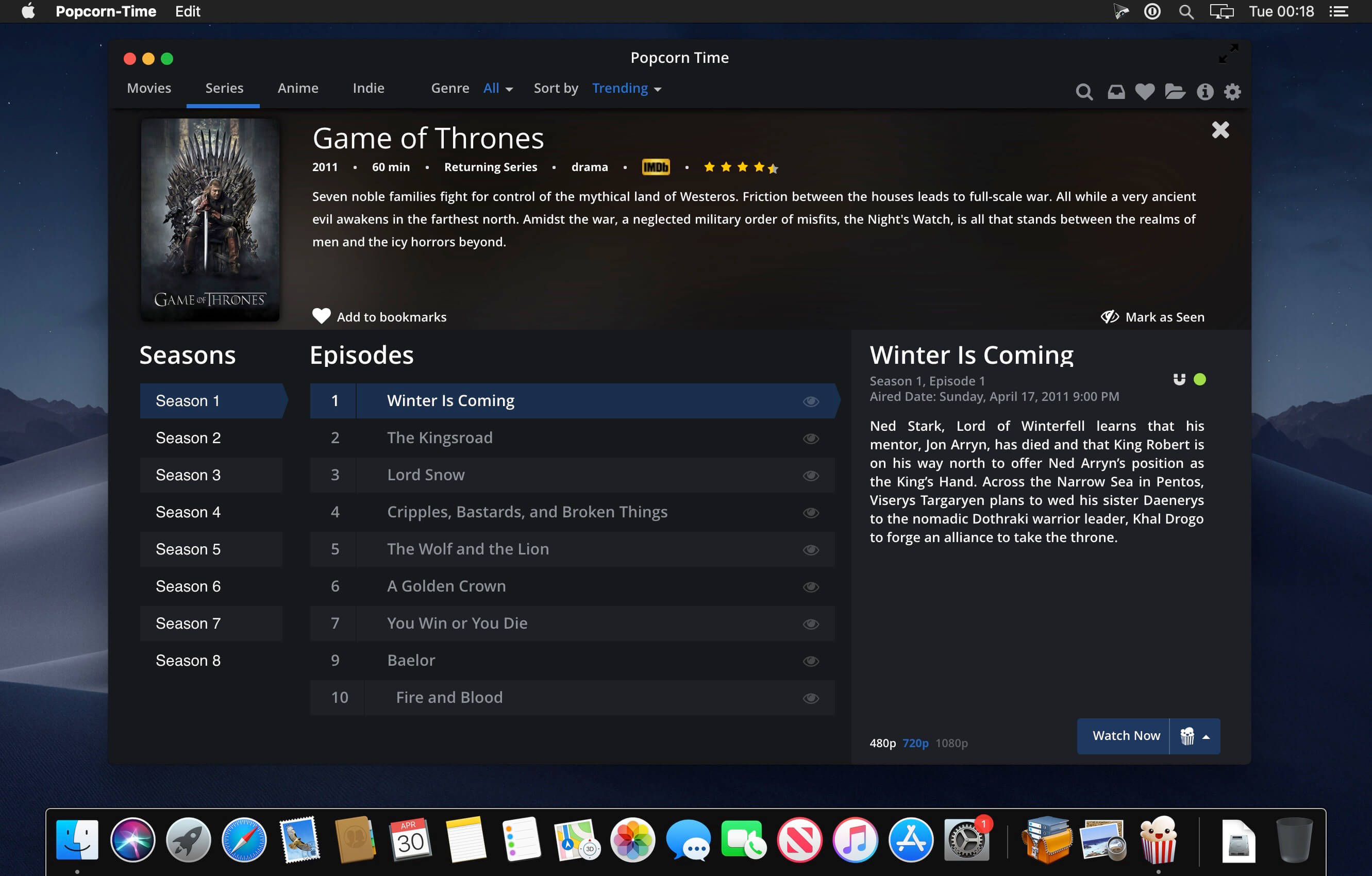Click the Popcorn Time icon in dock
Viewport: 1372px width, 876px height.
point(1158,839)
